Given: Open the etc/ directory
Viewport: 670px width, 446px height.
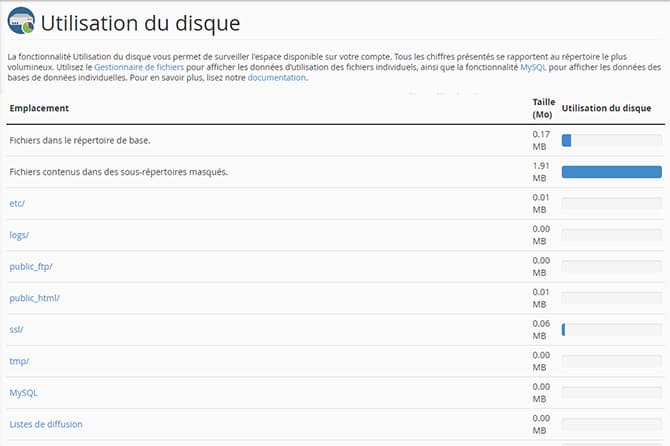Looking at the screenshot, I should click(17, 203).
